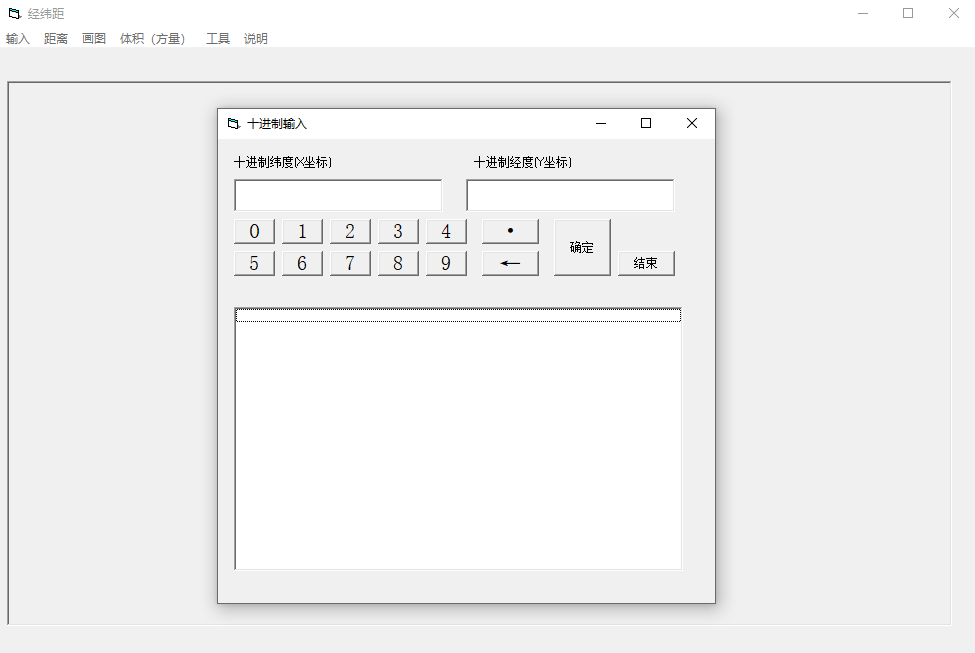Viewport: 975px width, 653px height.
Task: Select the results list box
Action: (x=458, y=438)
